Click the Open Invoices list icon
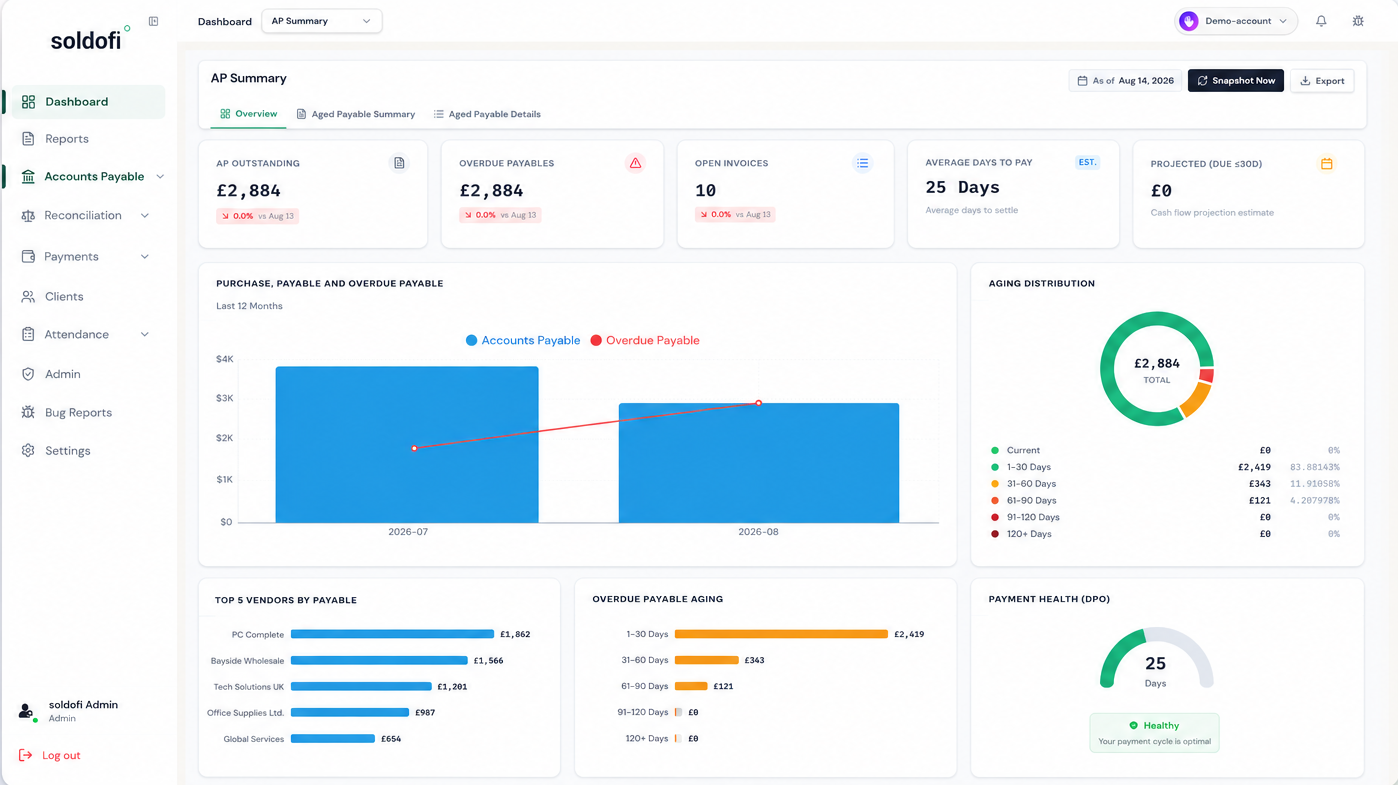This screenshot has width=1398, height=785. 862,163
